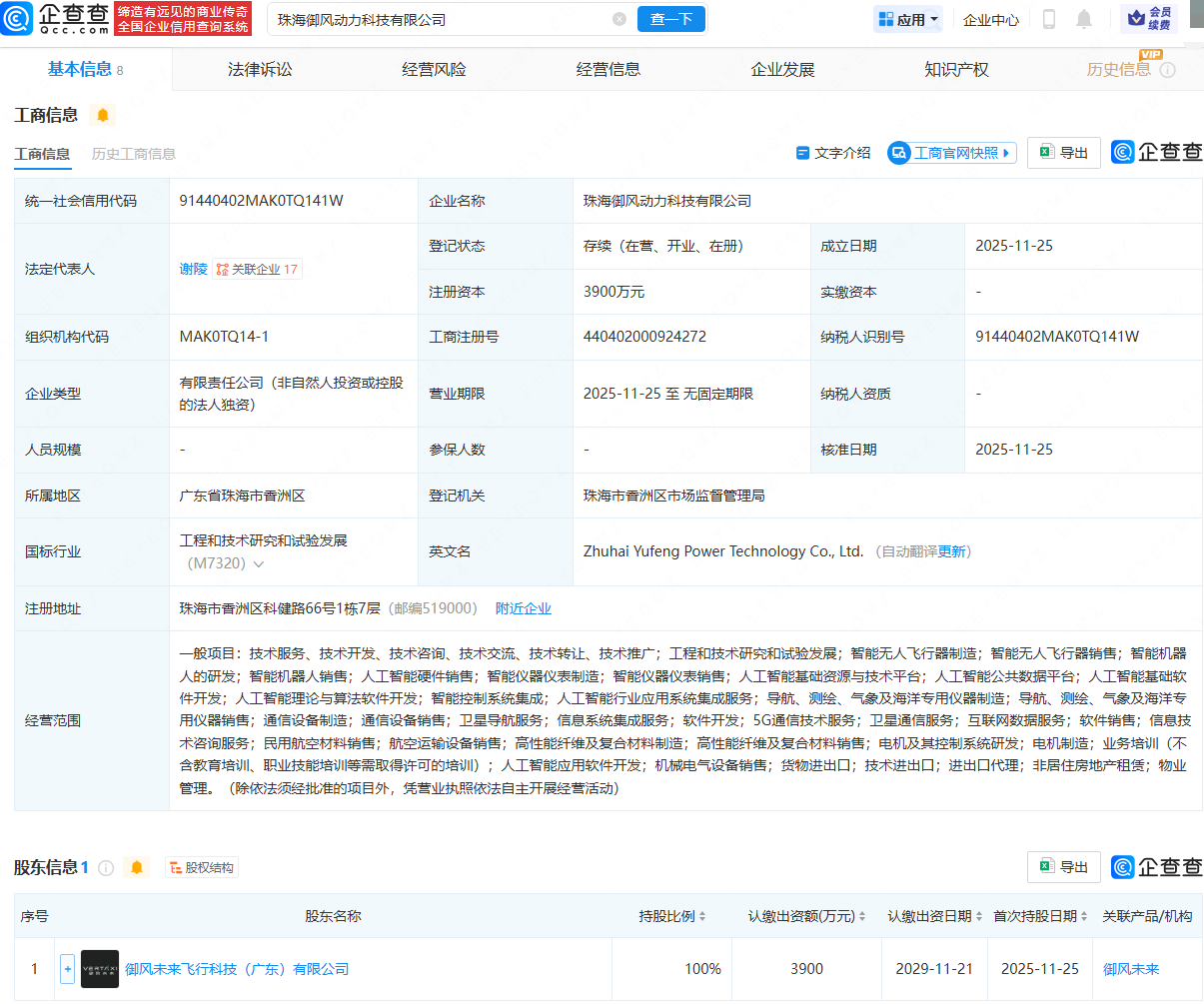
Task: Open legal representative 谢陵's profile link
Action: tap(193, 269)
